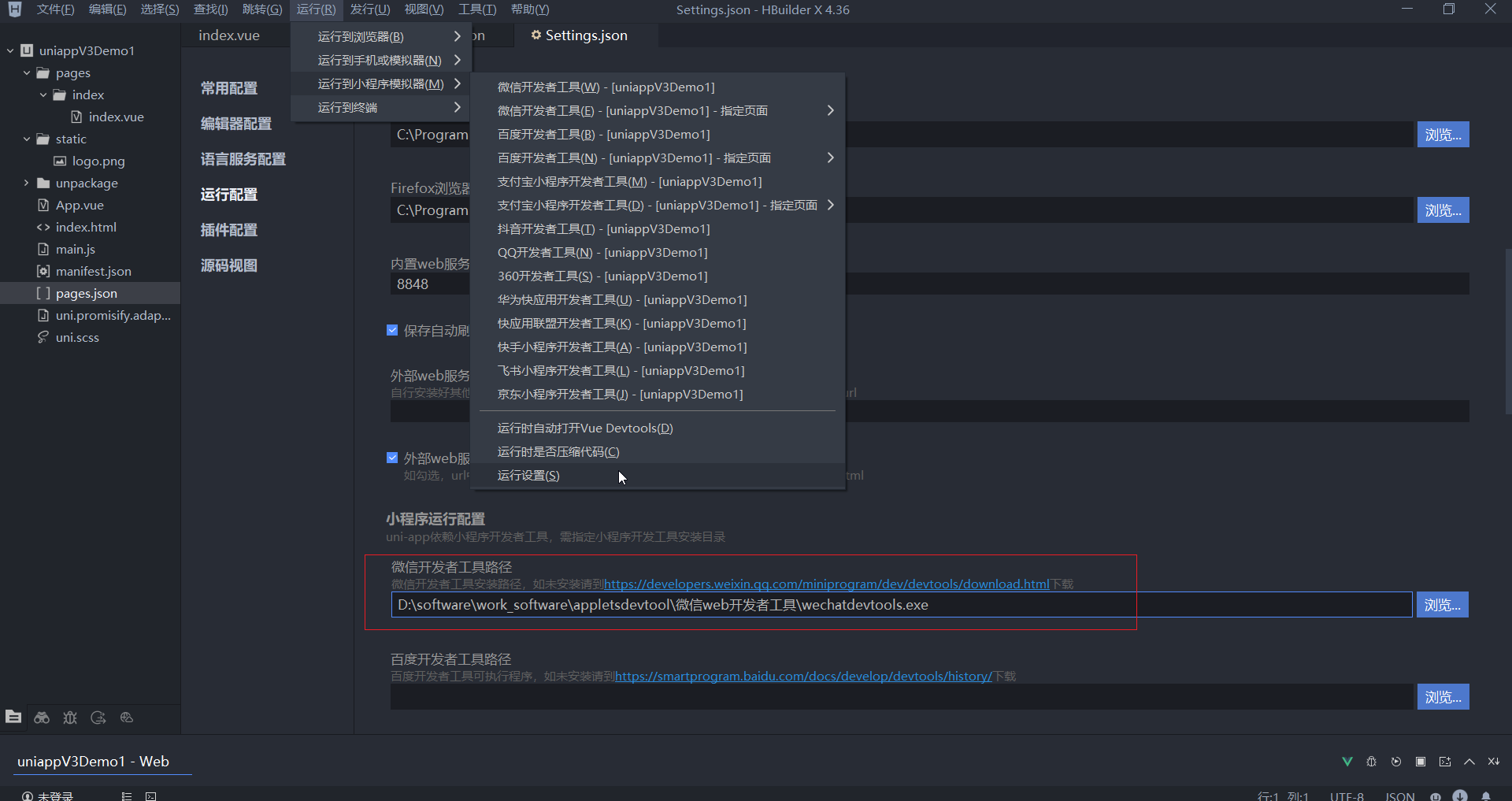
Task: Open the Baidu smartprogram devtools history link
Action: (x=803, y=676)
